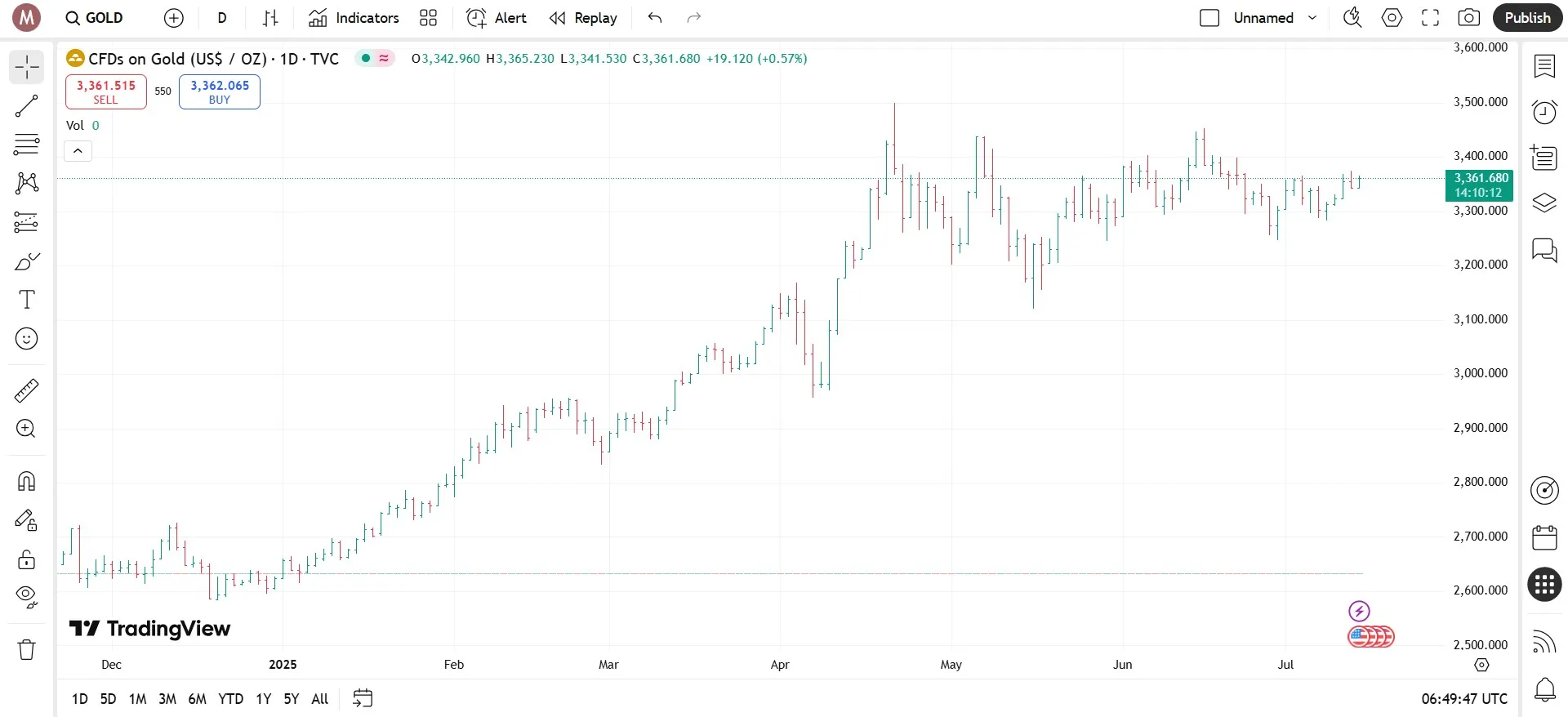Switch to 6M time range
This screenshot has height=717, width=1568.
click(197, 699)
